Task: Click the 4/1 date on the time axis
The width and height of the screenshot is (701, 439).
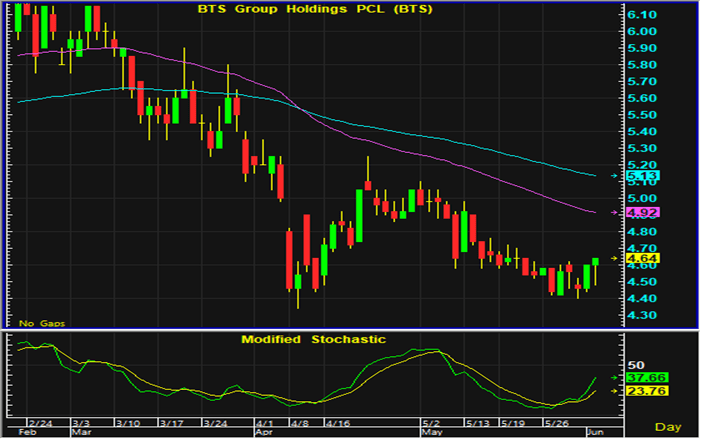Action: [263, 424]
